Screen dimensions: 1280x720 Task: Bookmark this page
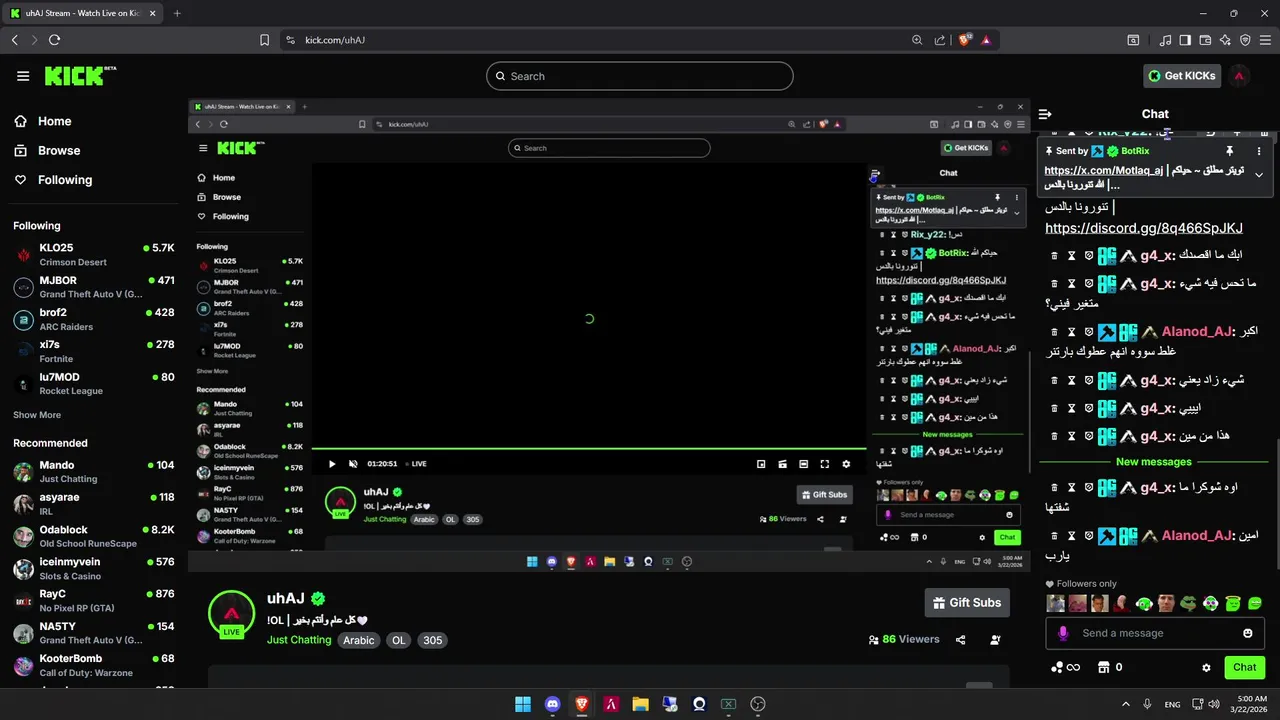coord(264,40)
